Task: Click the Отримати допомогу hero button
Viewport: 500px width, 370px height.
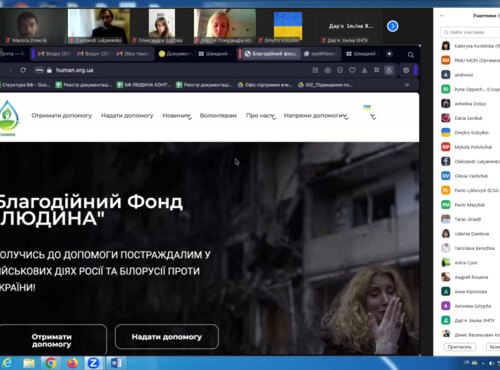Action: [52, 340]
